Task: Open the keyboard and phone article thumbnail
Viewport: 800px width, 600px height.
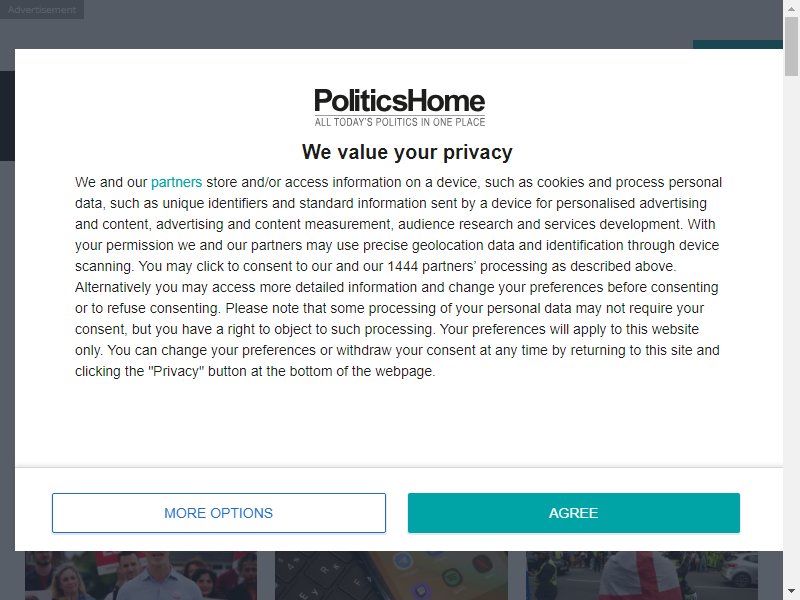Action: [x=391, y=576]
